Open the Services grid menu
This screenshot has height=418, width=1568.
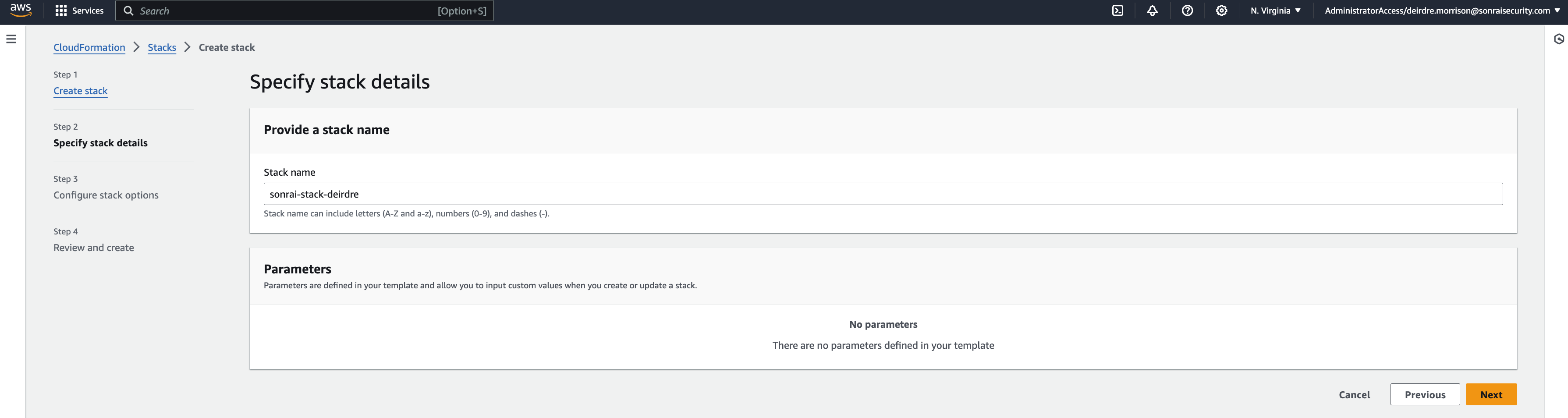61,11
